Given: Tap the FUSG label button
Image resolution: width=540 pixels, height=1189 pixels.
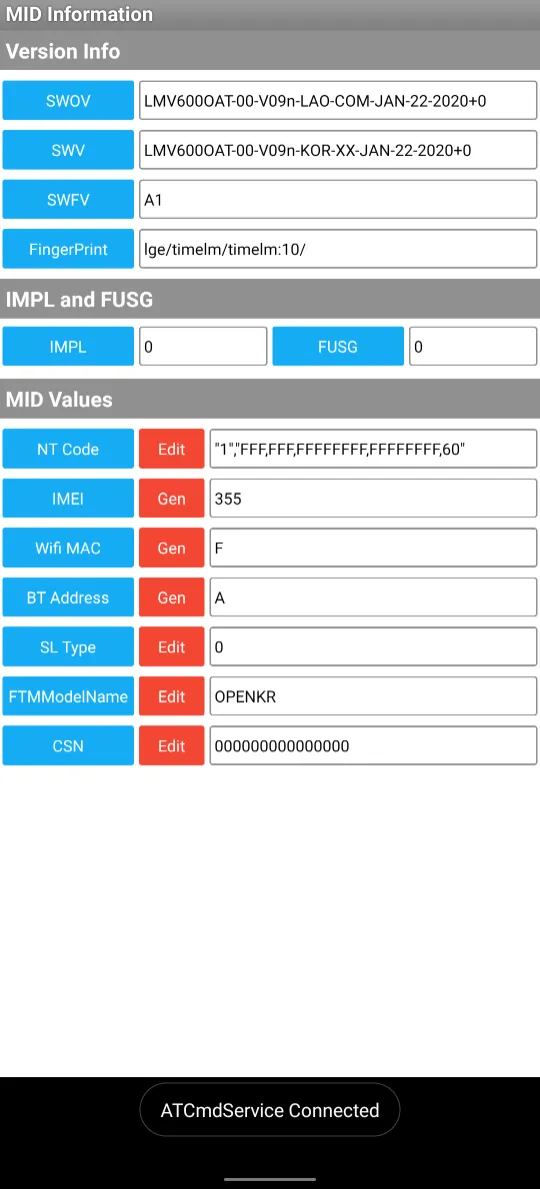Looking at the screenshot, I should (338, 347).
